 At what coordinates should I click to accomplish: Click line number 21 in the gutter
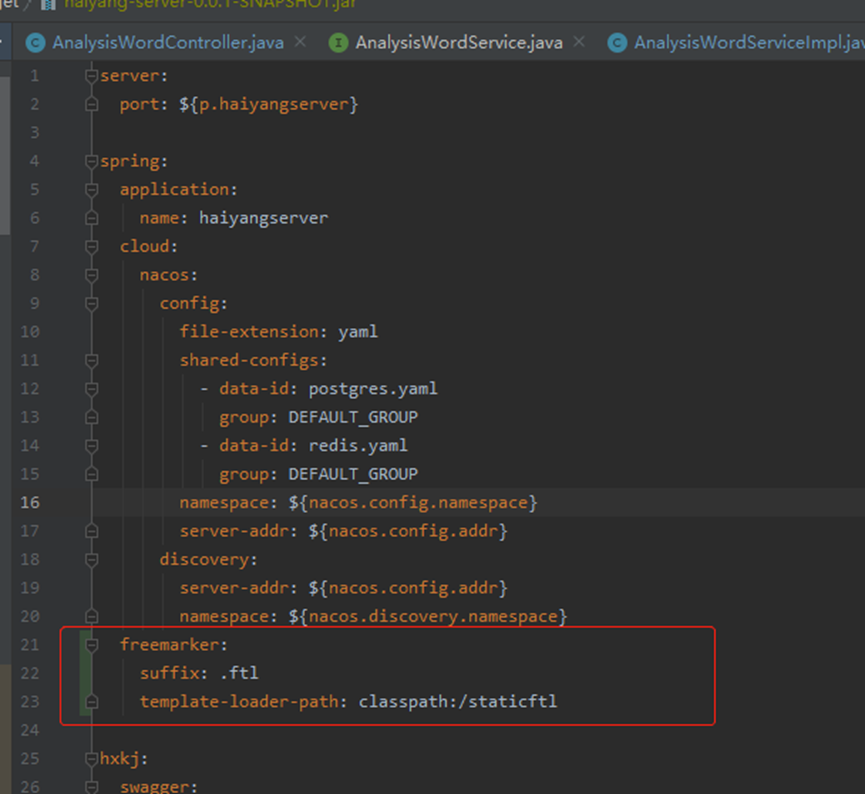coord(30,645)
